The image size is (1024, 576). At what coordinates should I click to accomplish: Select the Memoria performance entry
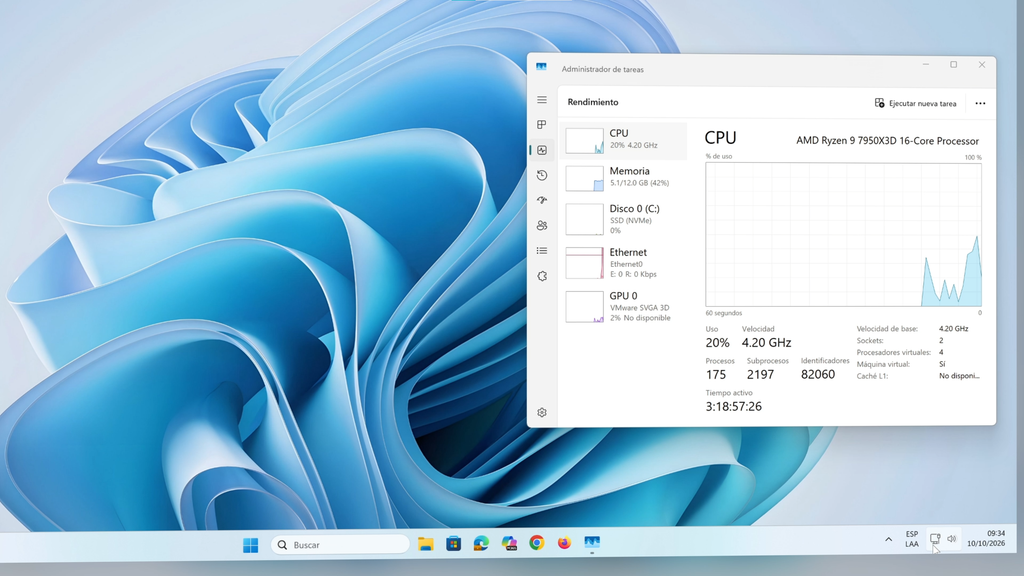[623, 178]
